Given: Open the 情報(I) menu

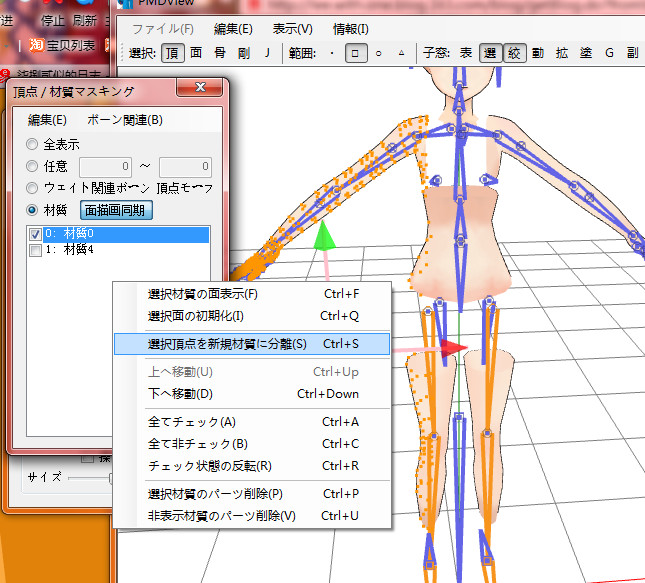Looking at the screenshot, I should [x=350, y=29].
